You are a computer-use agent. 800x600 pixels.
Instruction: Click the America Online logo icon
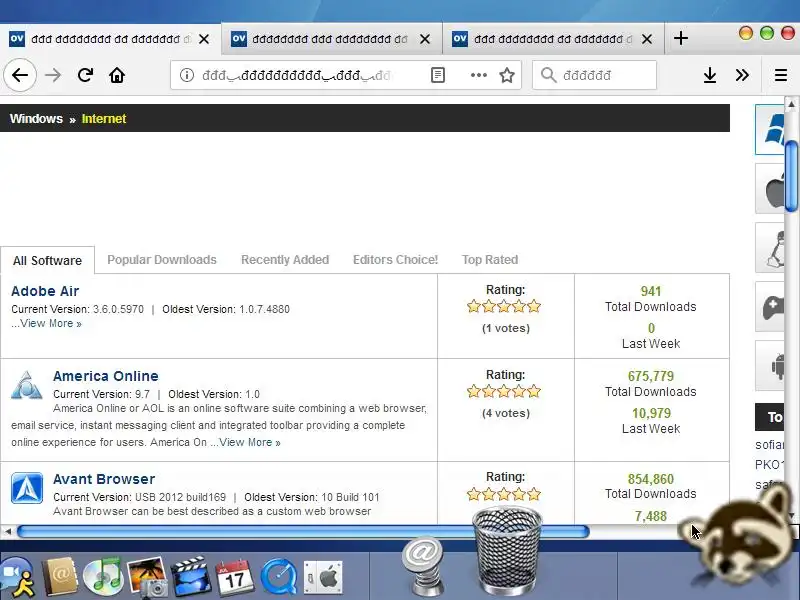27,385
